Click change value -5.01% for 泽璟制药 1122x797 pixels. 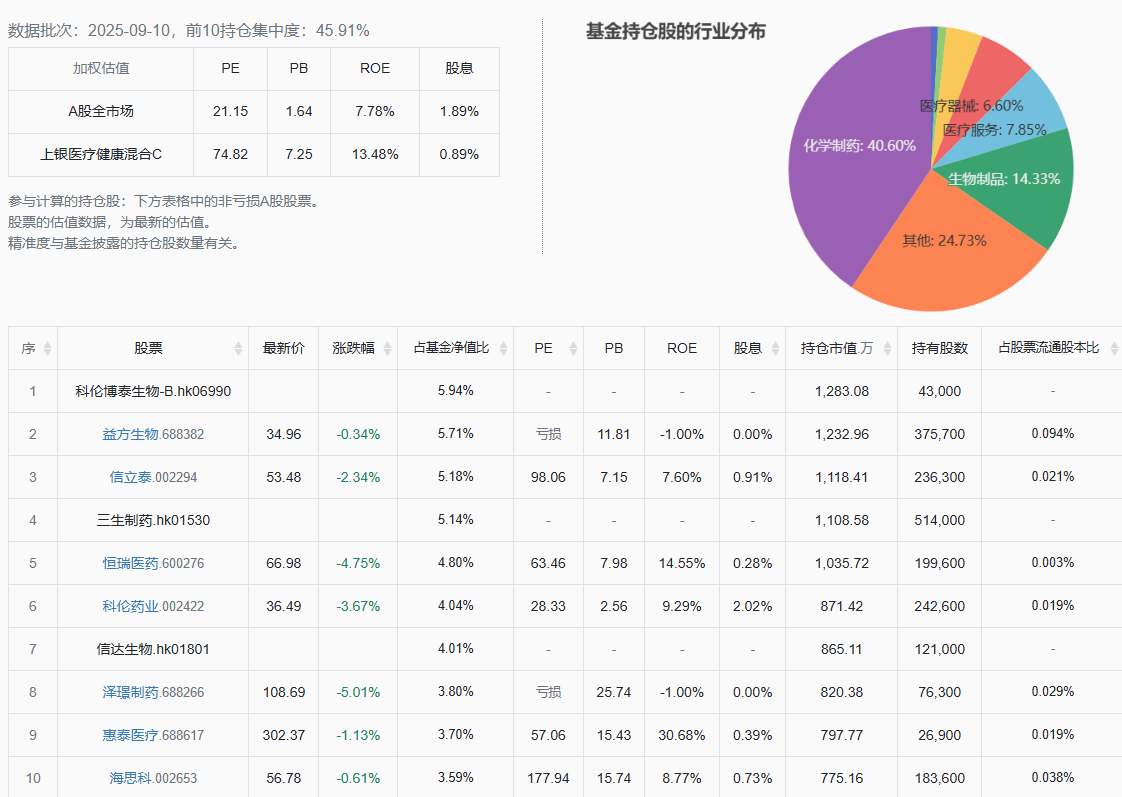(358, 692)
